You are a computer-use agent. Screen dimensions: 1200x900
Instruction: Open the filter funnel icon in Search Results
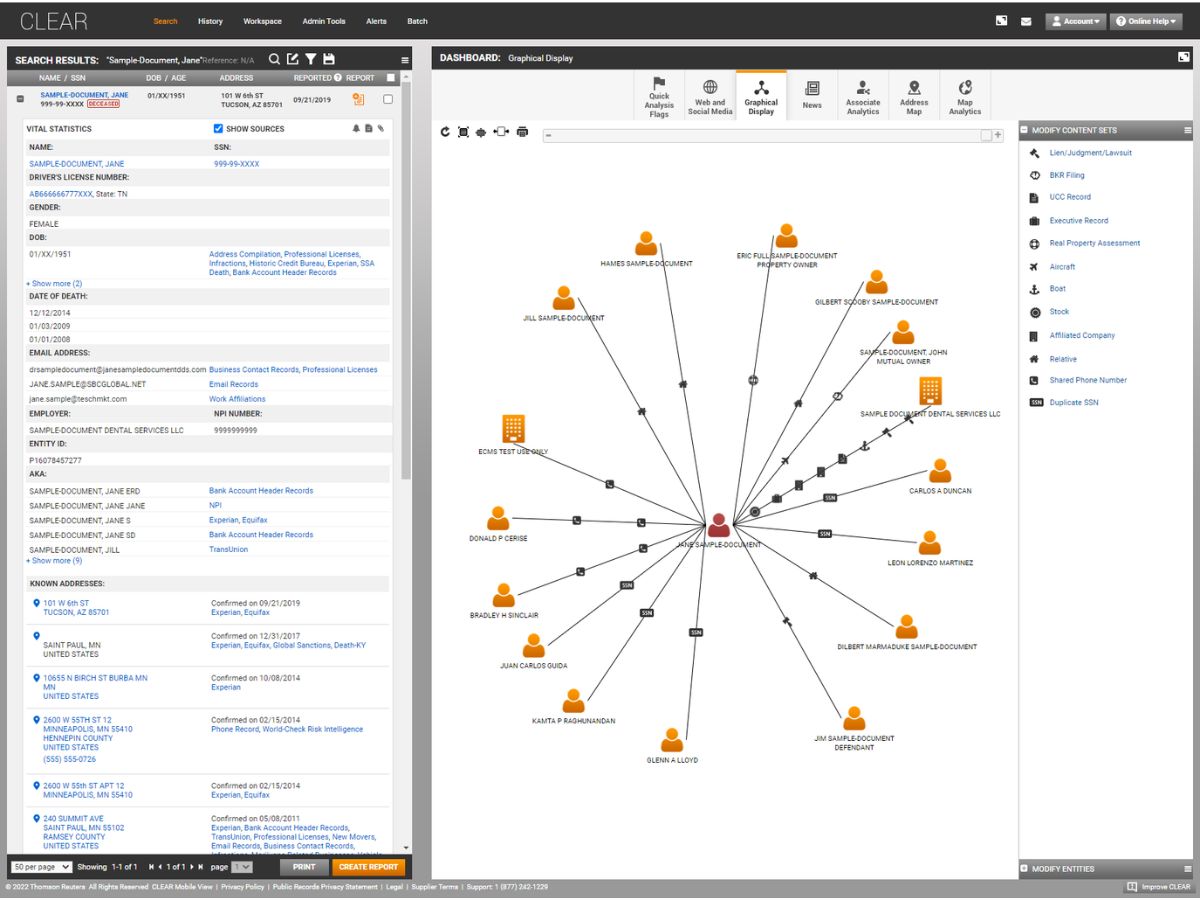(x=310, y=60)
